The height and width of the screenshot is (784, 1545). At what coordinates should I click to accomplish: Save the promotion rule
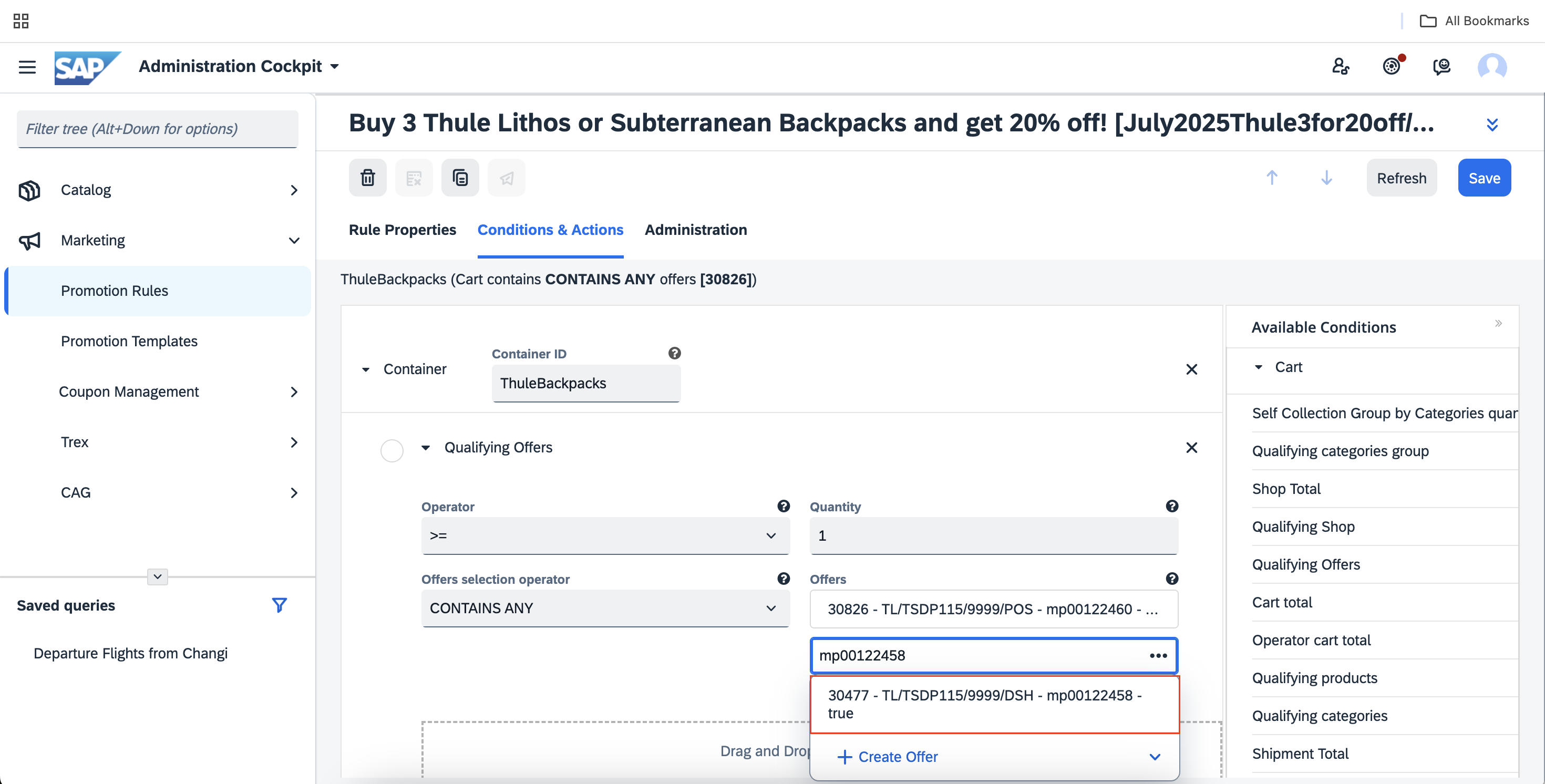click(1485, 178)
